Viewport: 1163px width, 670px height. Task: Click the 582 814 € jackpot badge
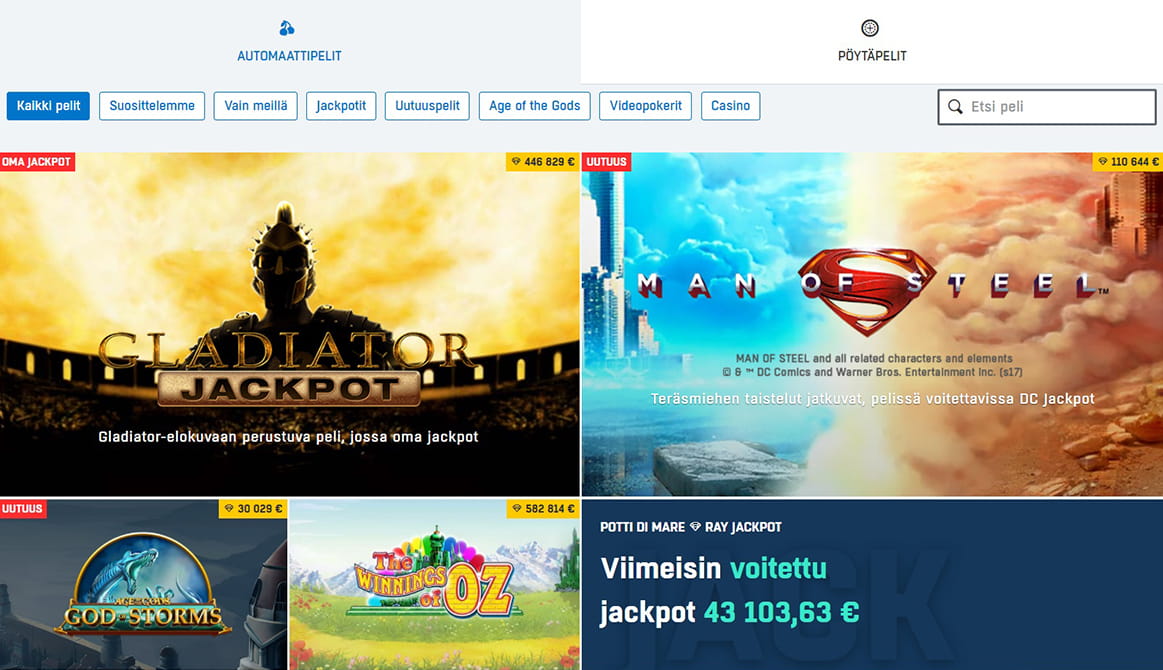pyautogui.click(x=543, y=508)
